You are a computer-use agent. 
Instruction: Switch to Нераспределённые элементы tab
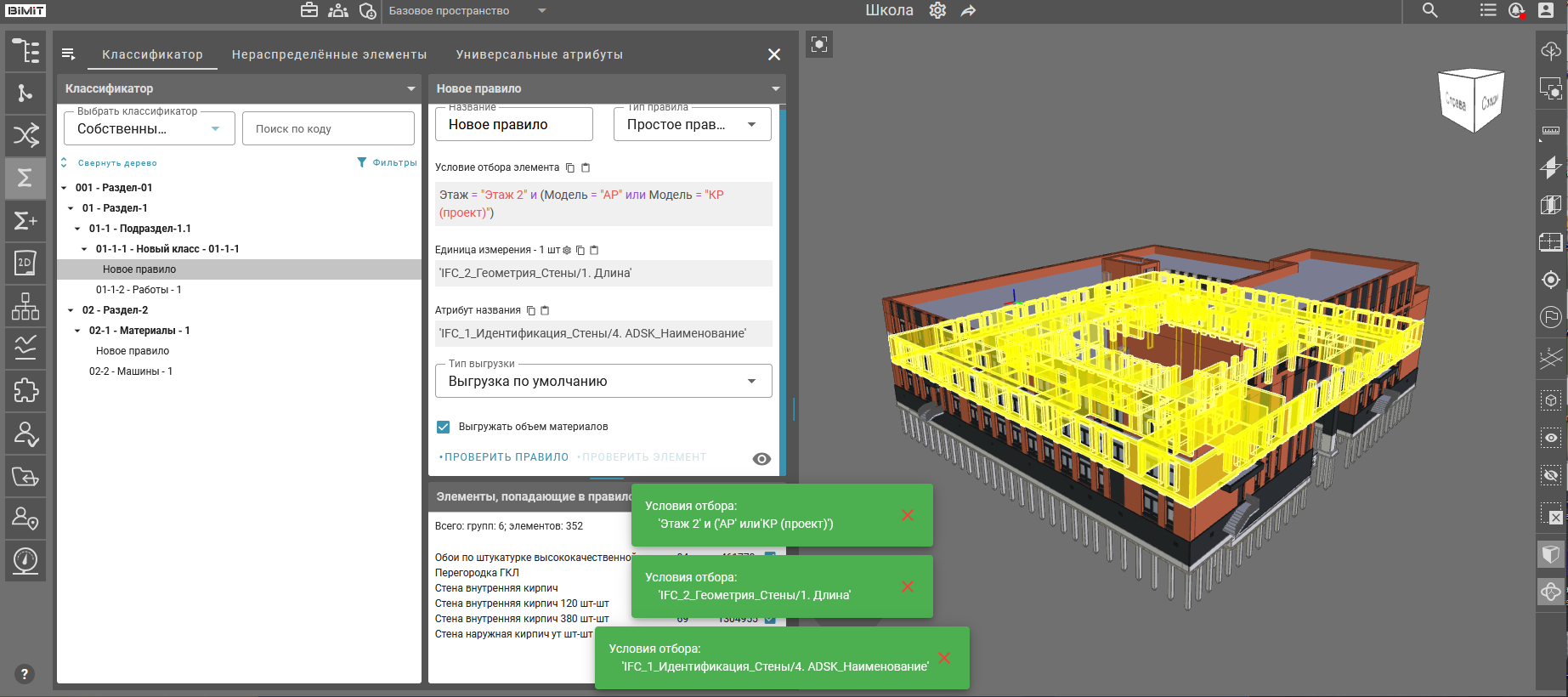coord(329,54)
